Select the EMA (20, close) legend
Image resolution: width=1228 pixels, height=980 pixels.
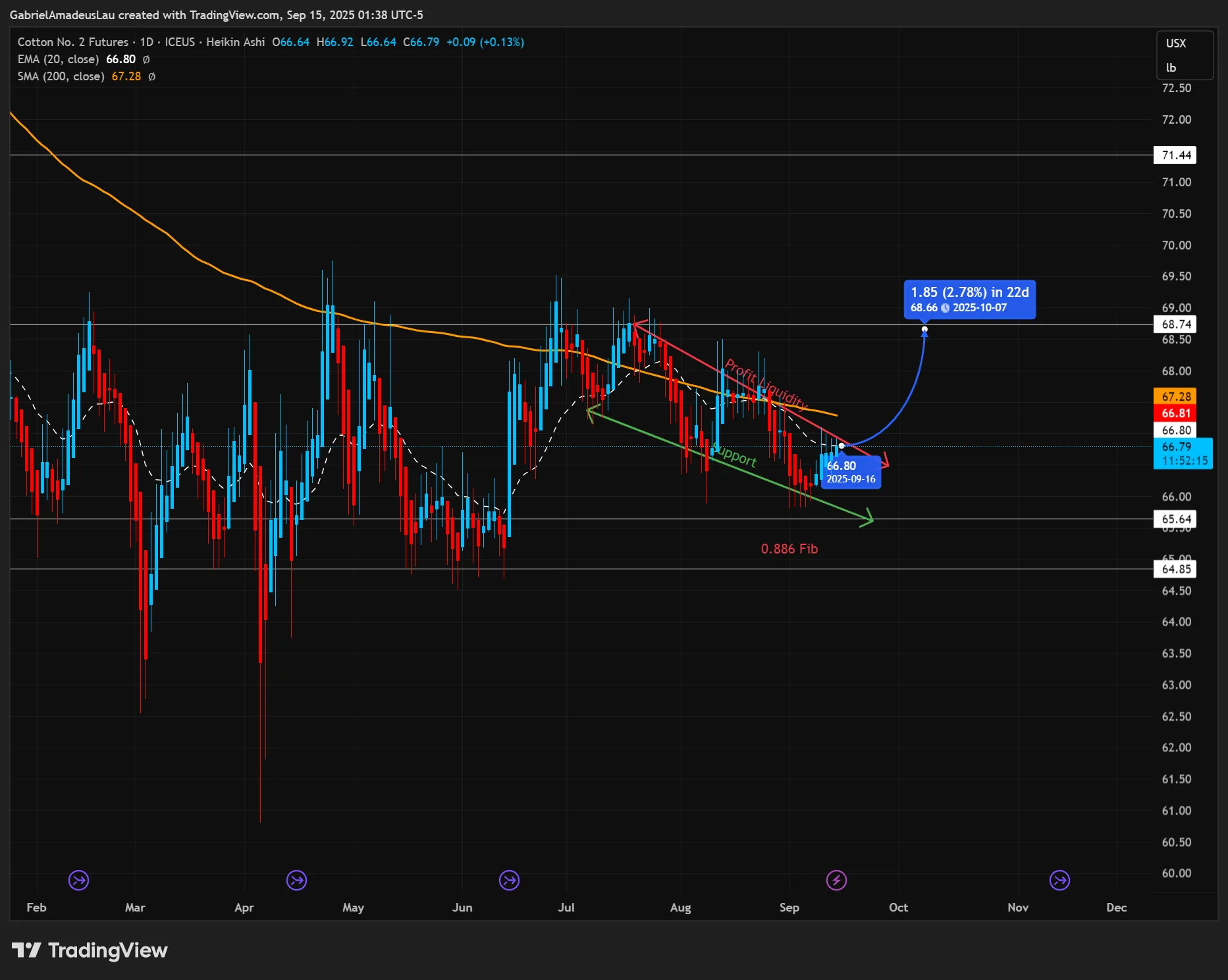pos(58,59)
